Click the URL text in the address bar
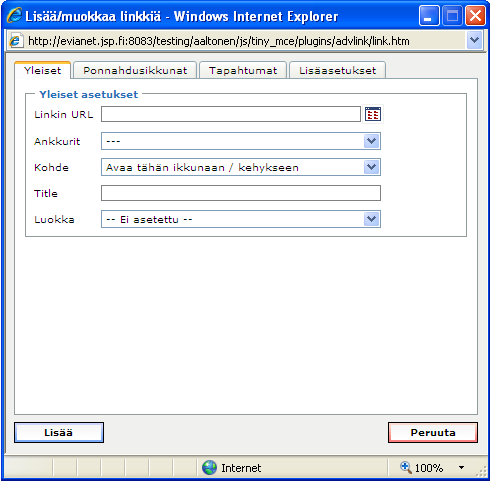This screenshot has height=481, width=490. 219,41
